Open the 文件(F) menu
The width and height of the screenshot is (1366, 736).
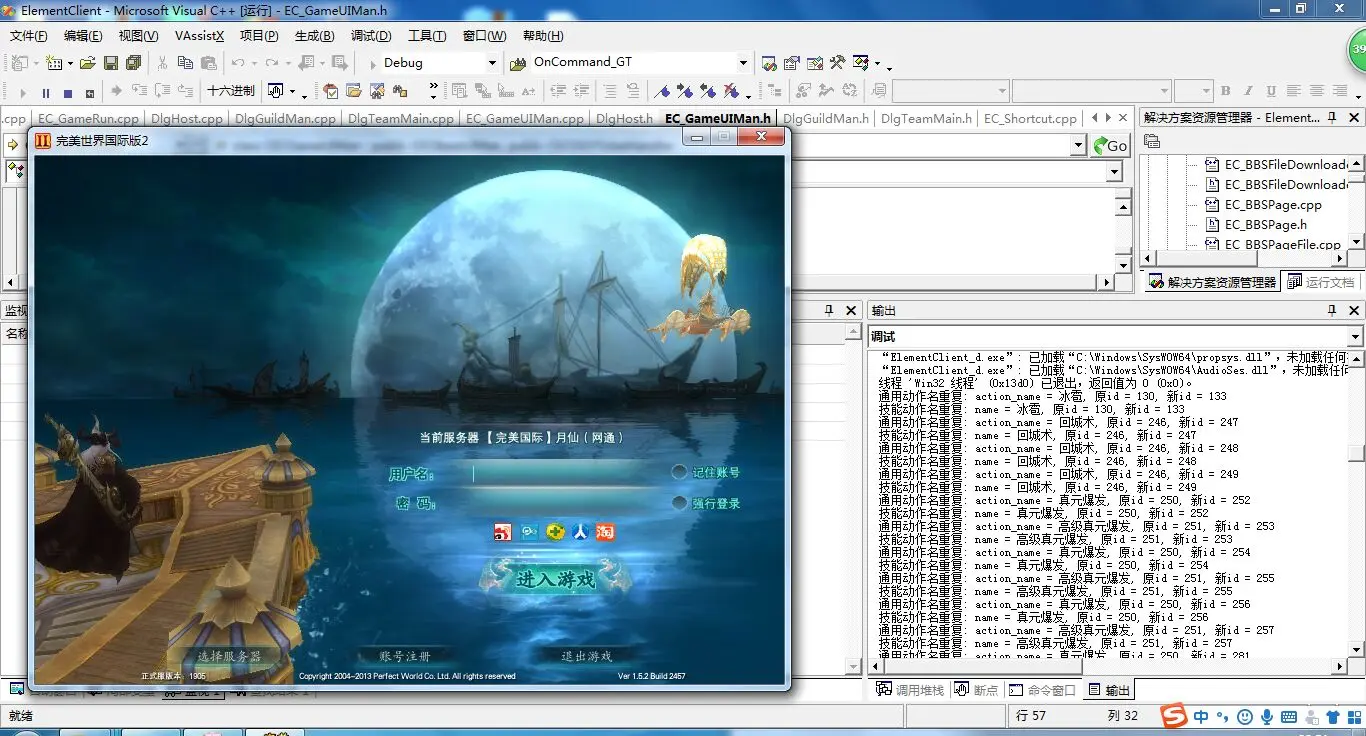click(x=29, y=36)
